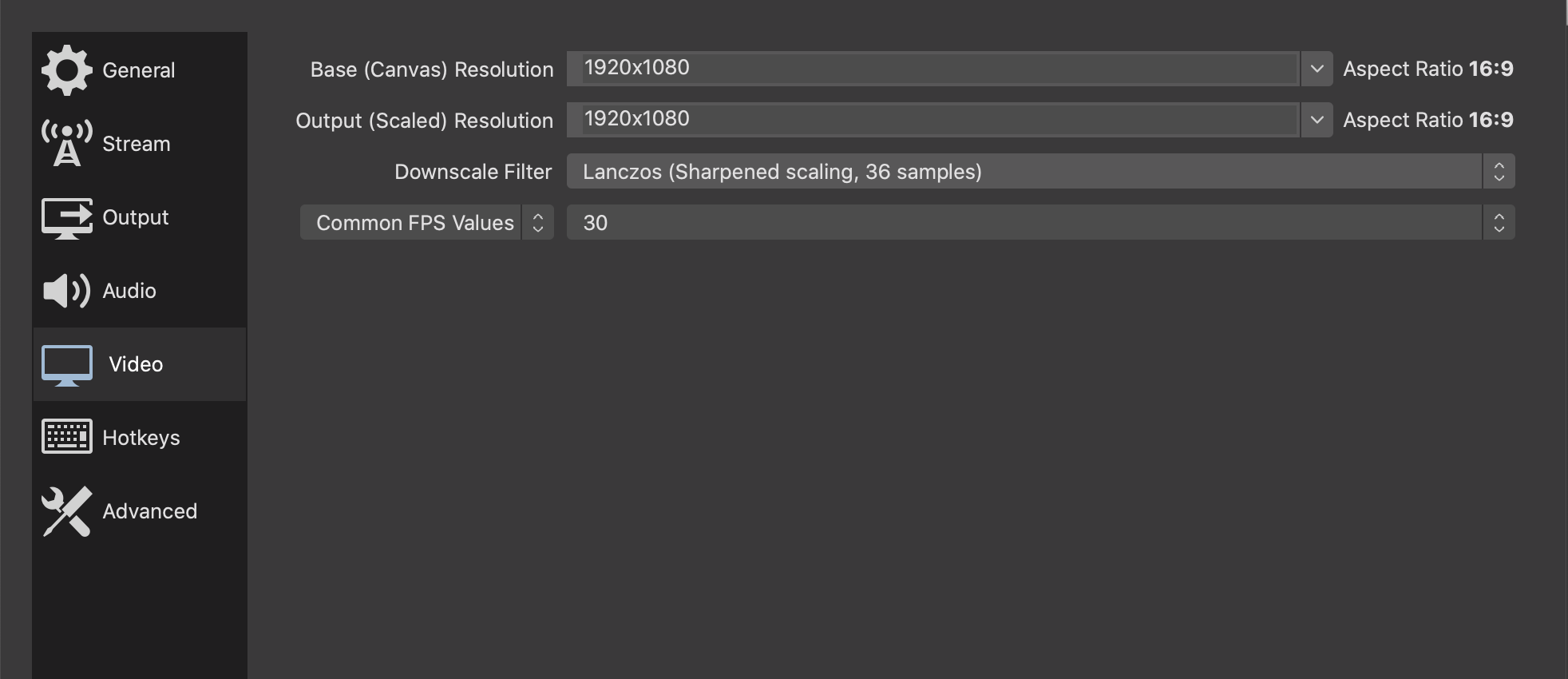Screen dimensions: 1568x679
Task: Open the Hotkeys settings page
Action: point(141,438)
